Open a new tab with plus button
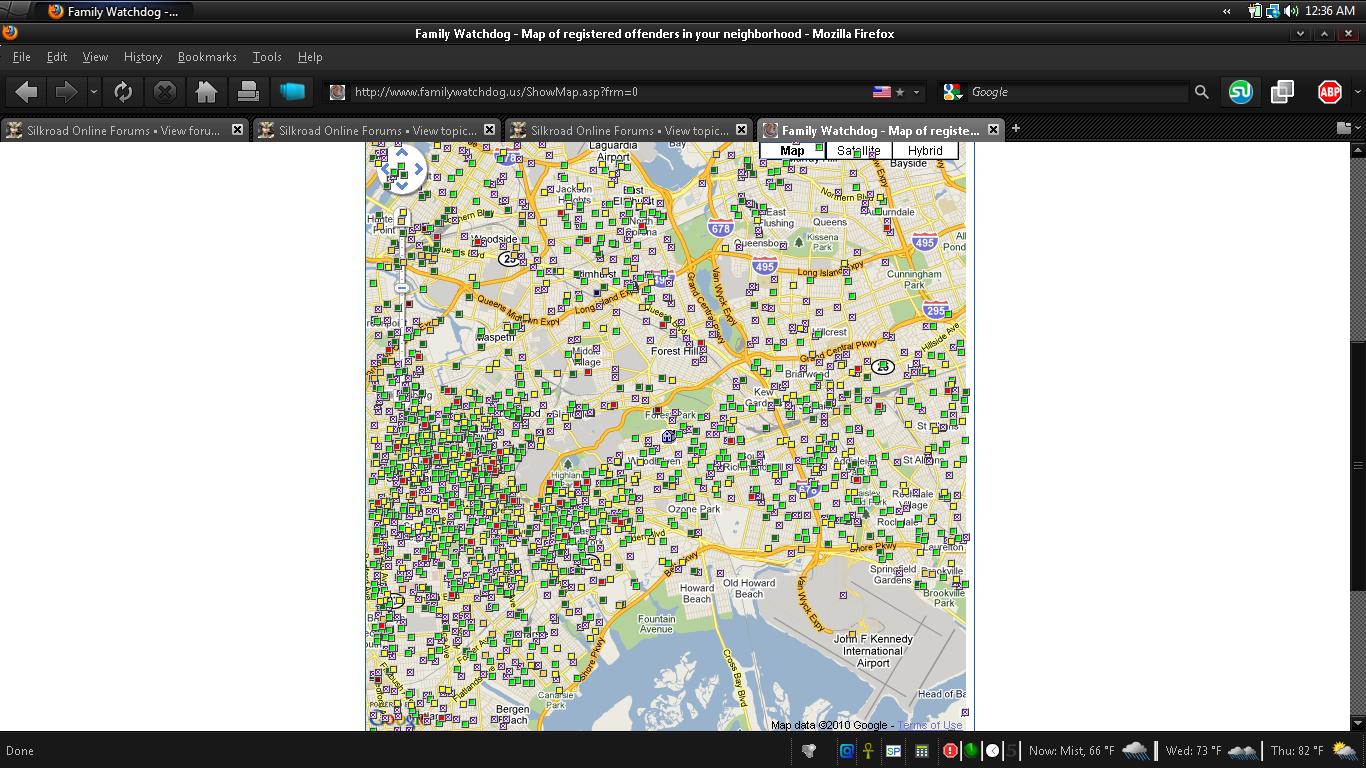The width and height of the screenshot is (1366, 768). click(x=1015, y=128)
